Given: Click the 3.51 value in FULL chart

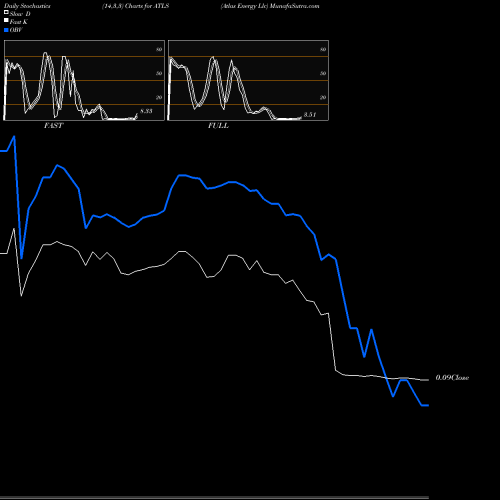Looking at the screenshot, I should tap(310, 115).
